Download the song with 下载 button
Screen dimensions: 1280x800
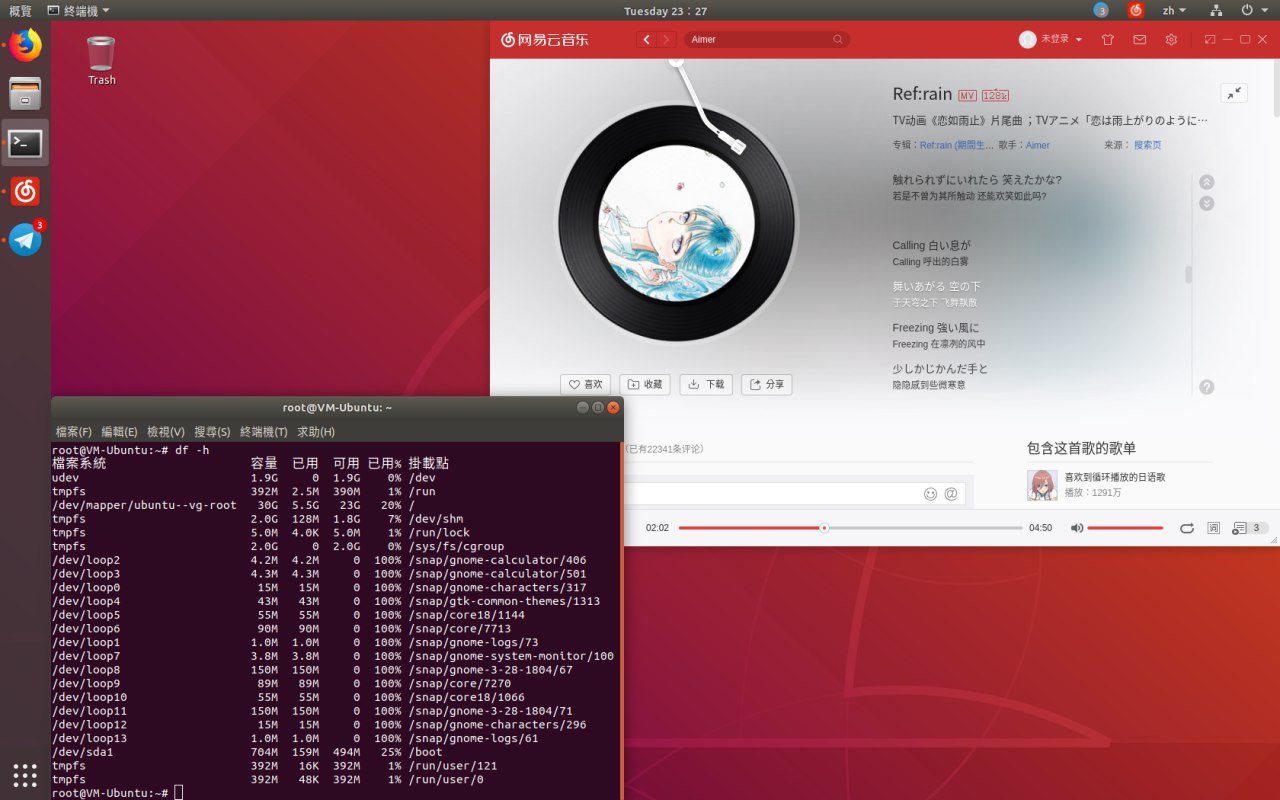pos(706,384)
